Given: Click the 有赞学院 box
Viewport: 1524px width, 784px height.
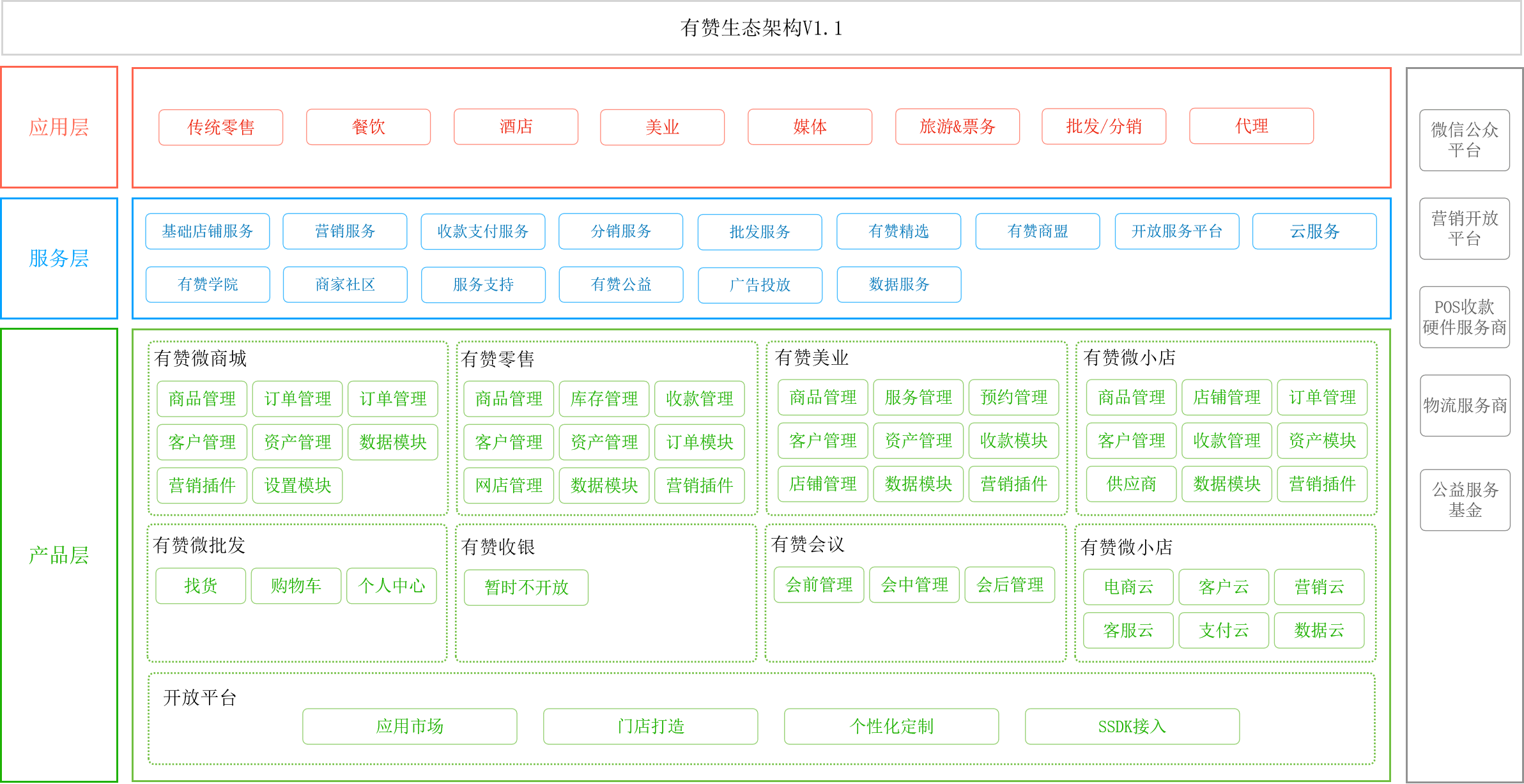Looking at the screenshot, I should click(208, 284).
